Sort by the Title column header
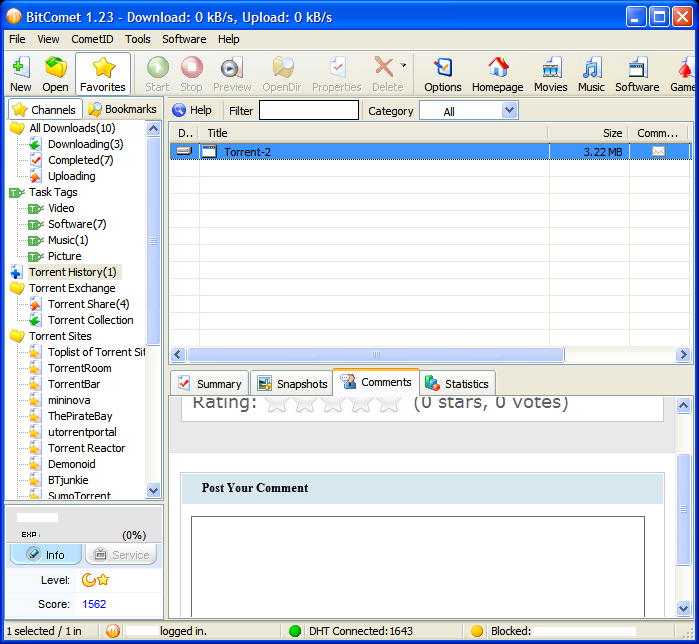This screenshot has width=699, height=644. coord(373,133)
